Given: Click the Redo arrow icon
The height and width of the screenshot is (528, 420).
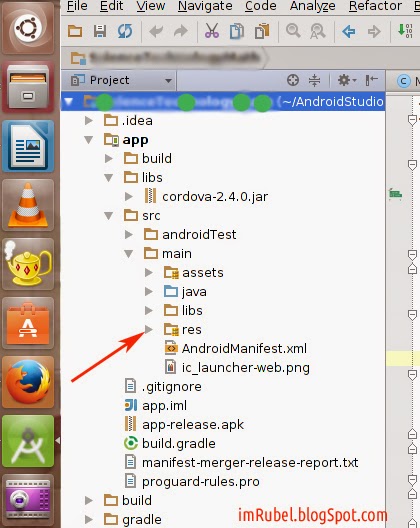Looking at the screenshot, I should (x=181, y=32).
